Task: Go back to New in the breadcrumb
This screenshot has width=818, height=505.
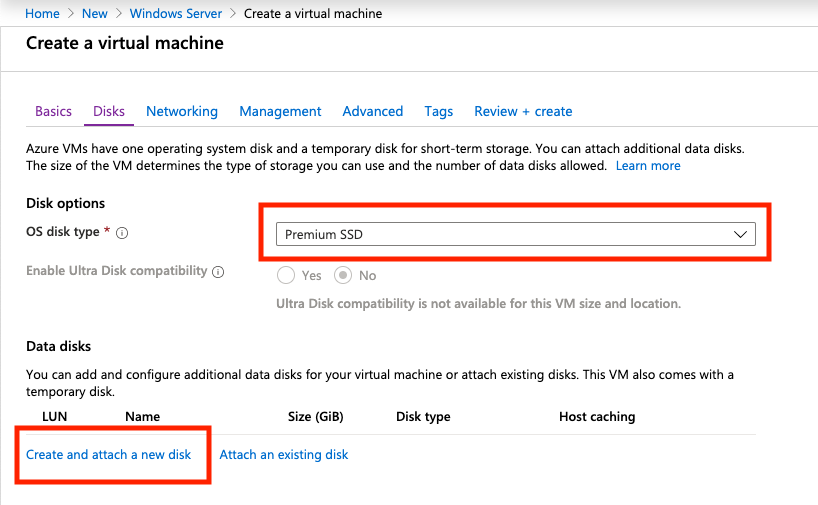Action: click(95, 14)
